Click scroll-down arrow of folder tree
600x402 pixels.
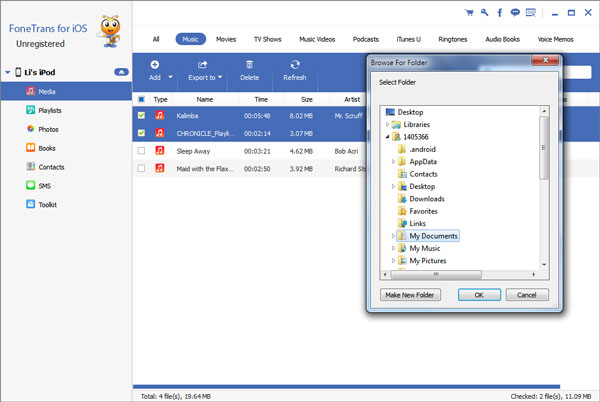tap(544, 264)
